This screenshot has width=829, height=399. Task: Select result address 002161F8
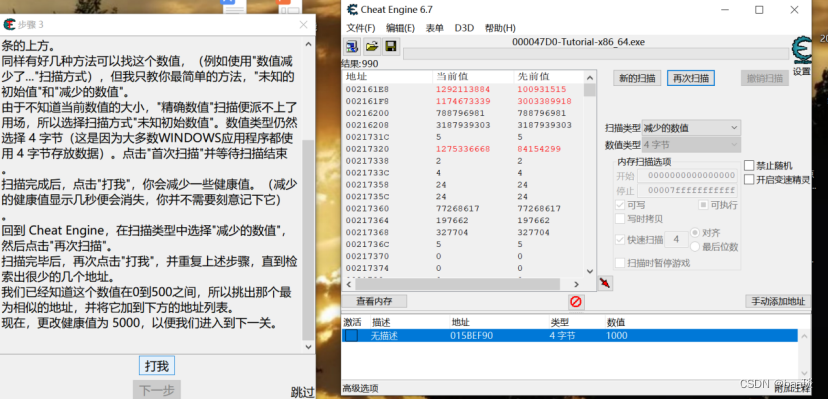pos(367,101)
